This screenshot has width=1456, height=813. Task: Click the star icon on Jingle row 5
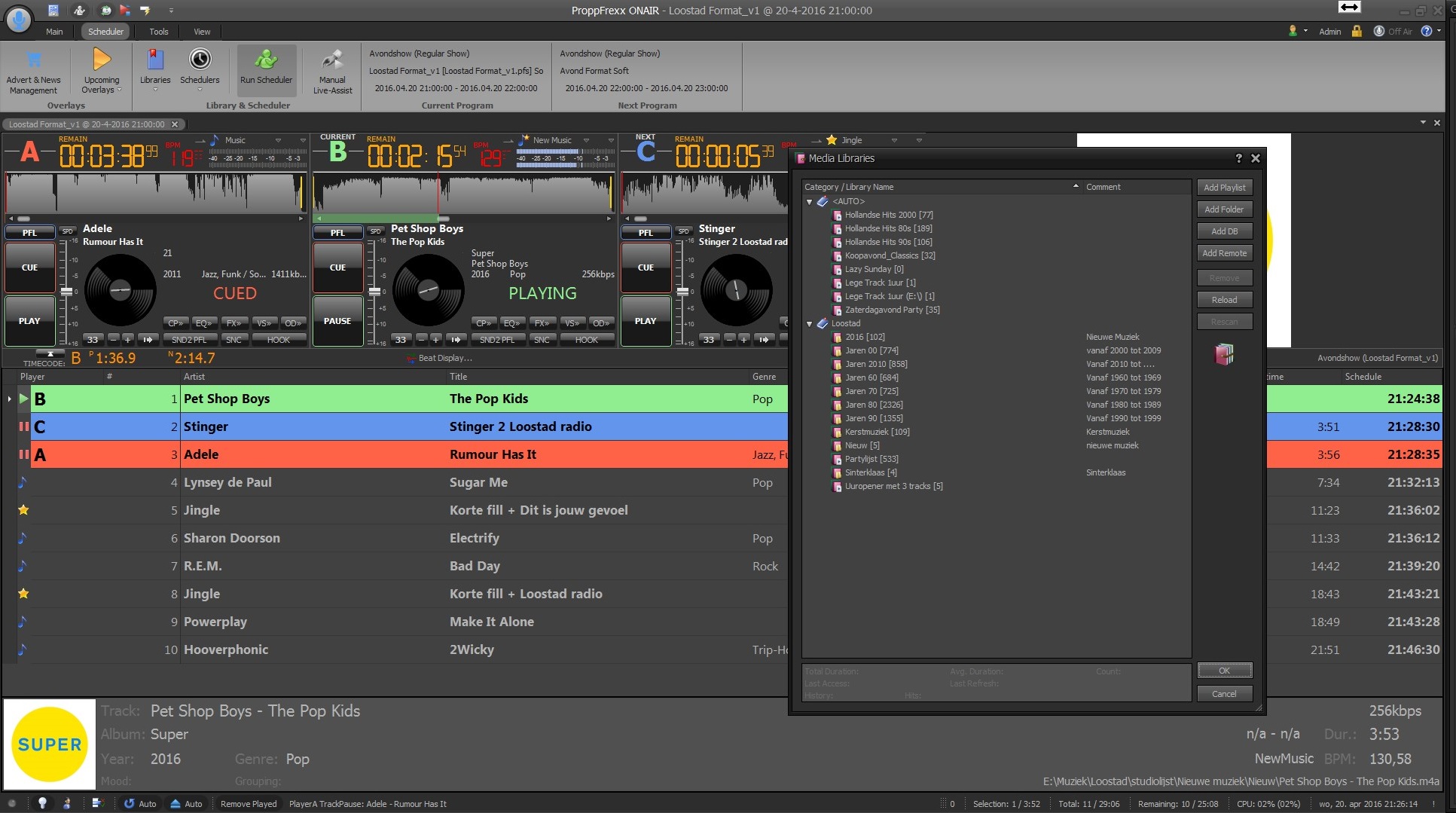[x=23, y=510]
